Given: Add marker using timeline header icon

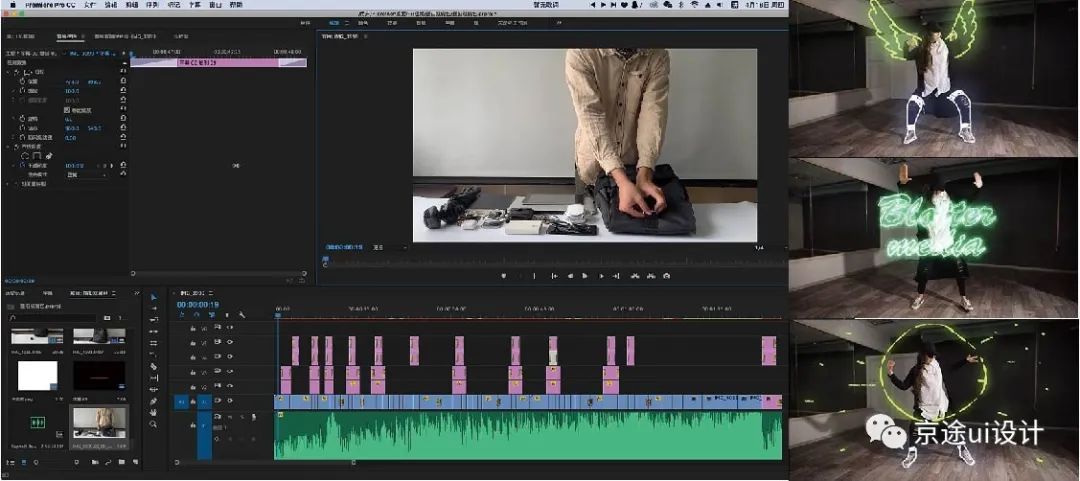Looking at the screenshot, I should pyautogui.click(x=227, y=315).
